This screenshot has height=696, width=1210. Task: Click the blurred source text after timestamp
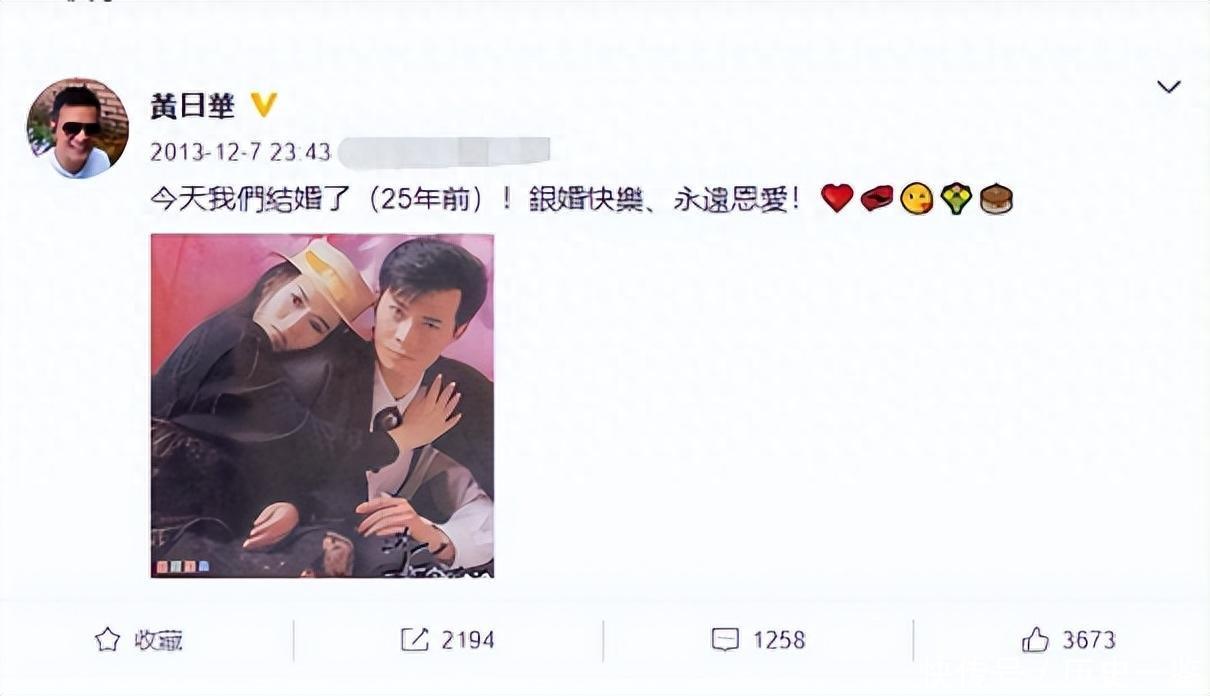[445, 152]
